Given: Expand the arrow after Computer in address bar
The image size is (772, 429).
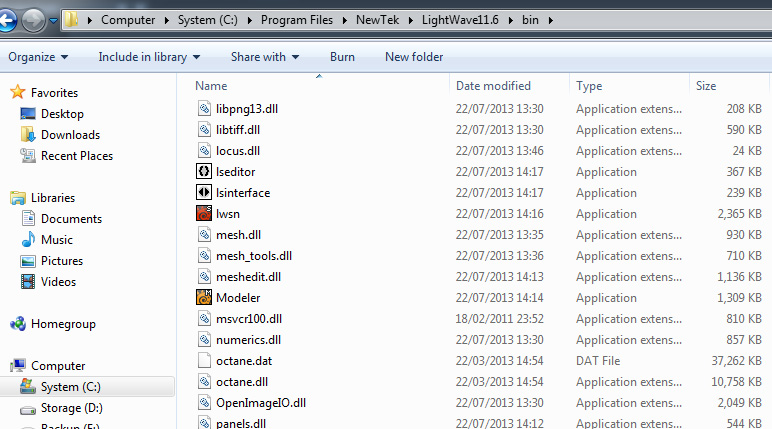Looking at the screenshot, I should [166, 20].
